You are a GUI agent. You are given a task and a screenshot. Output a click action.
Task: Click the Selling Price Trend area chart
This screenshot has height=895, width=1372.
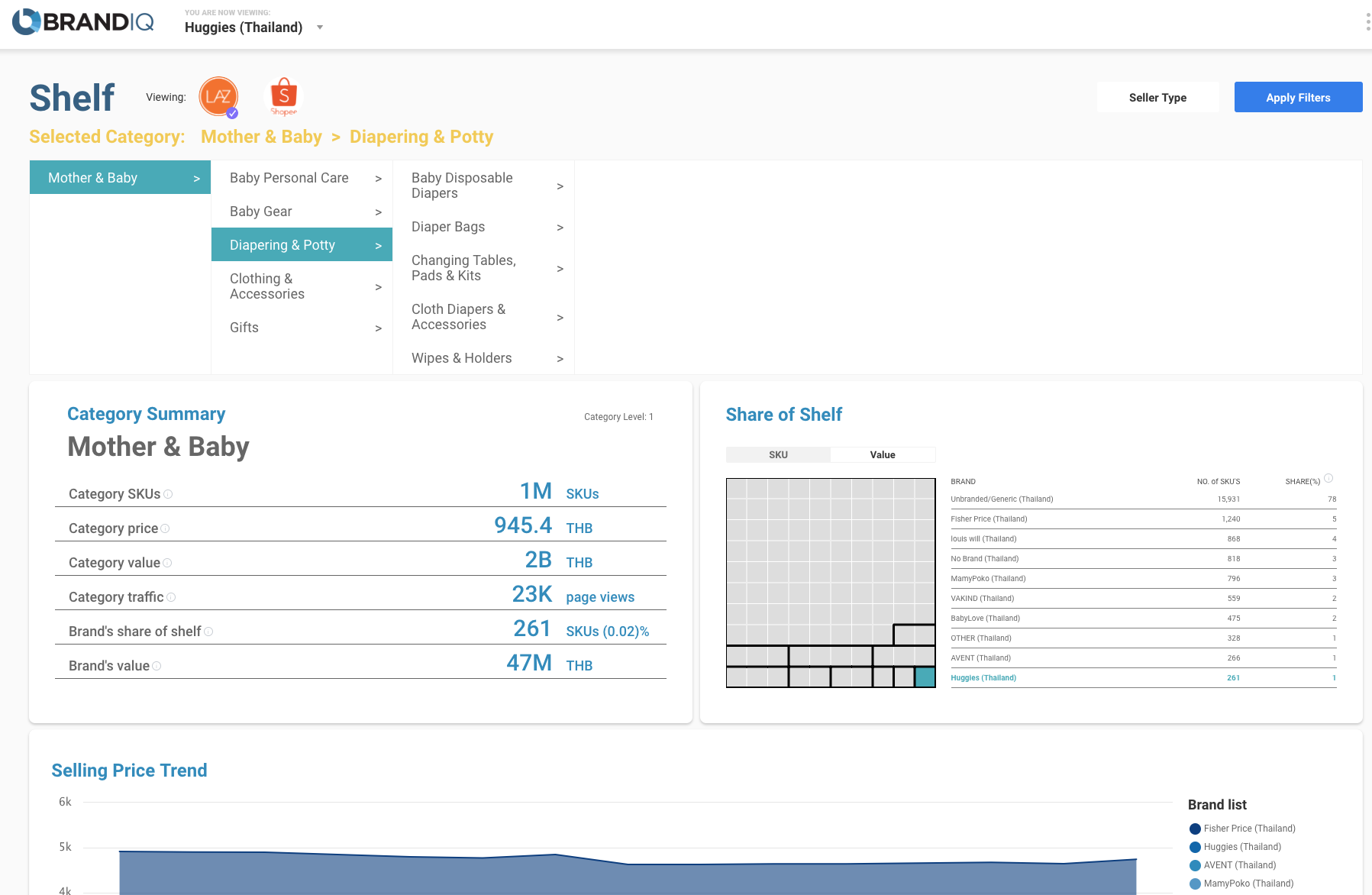click(x=628, y=872)
